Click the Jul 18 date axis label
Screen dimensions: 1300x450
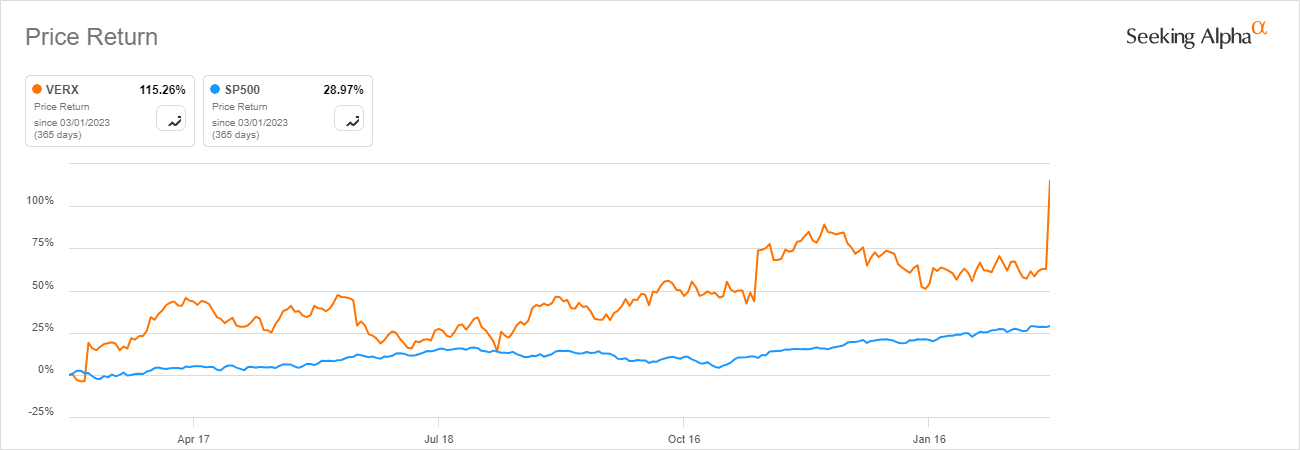(438, 437)
